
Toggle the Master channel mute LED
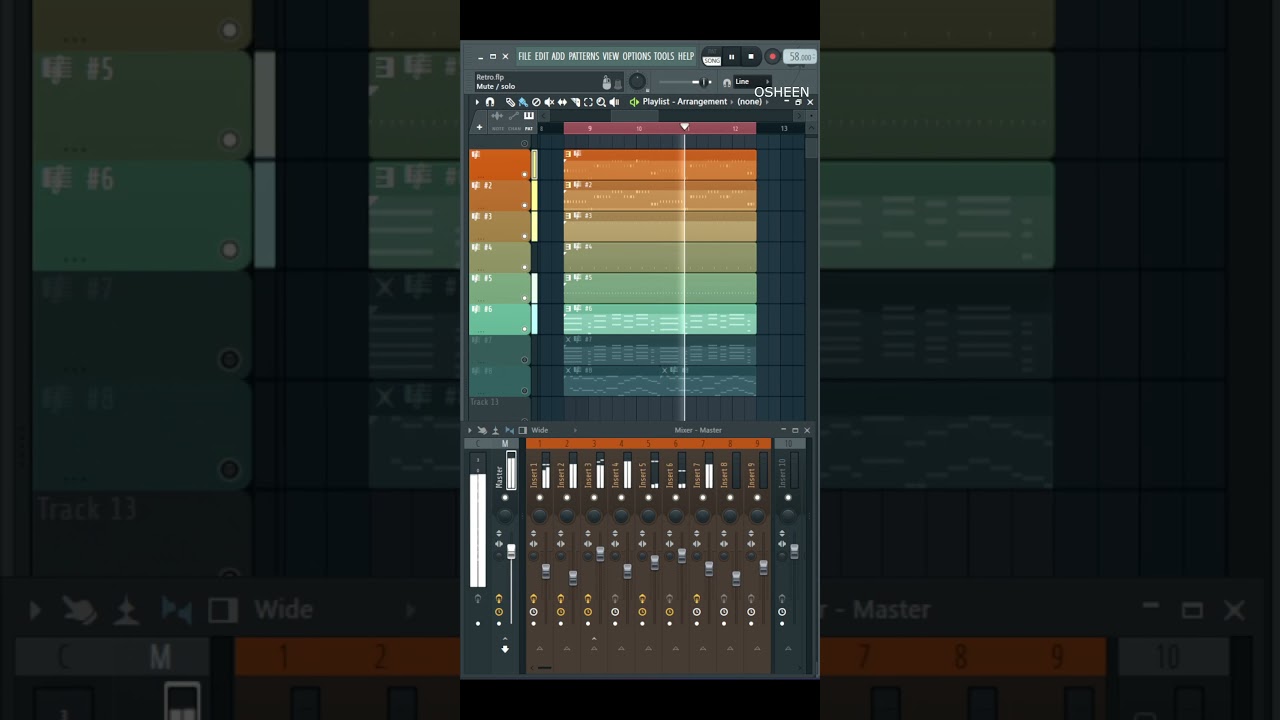click(x=505, y=497)
